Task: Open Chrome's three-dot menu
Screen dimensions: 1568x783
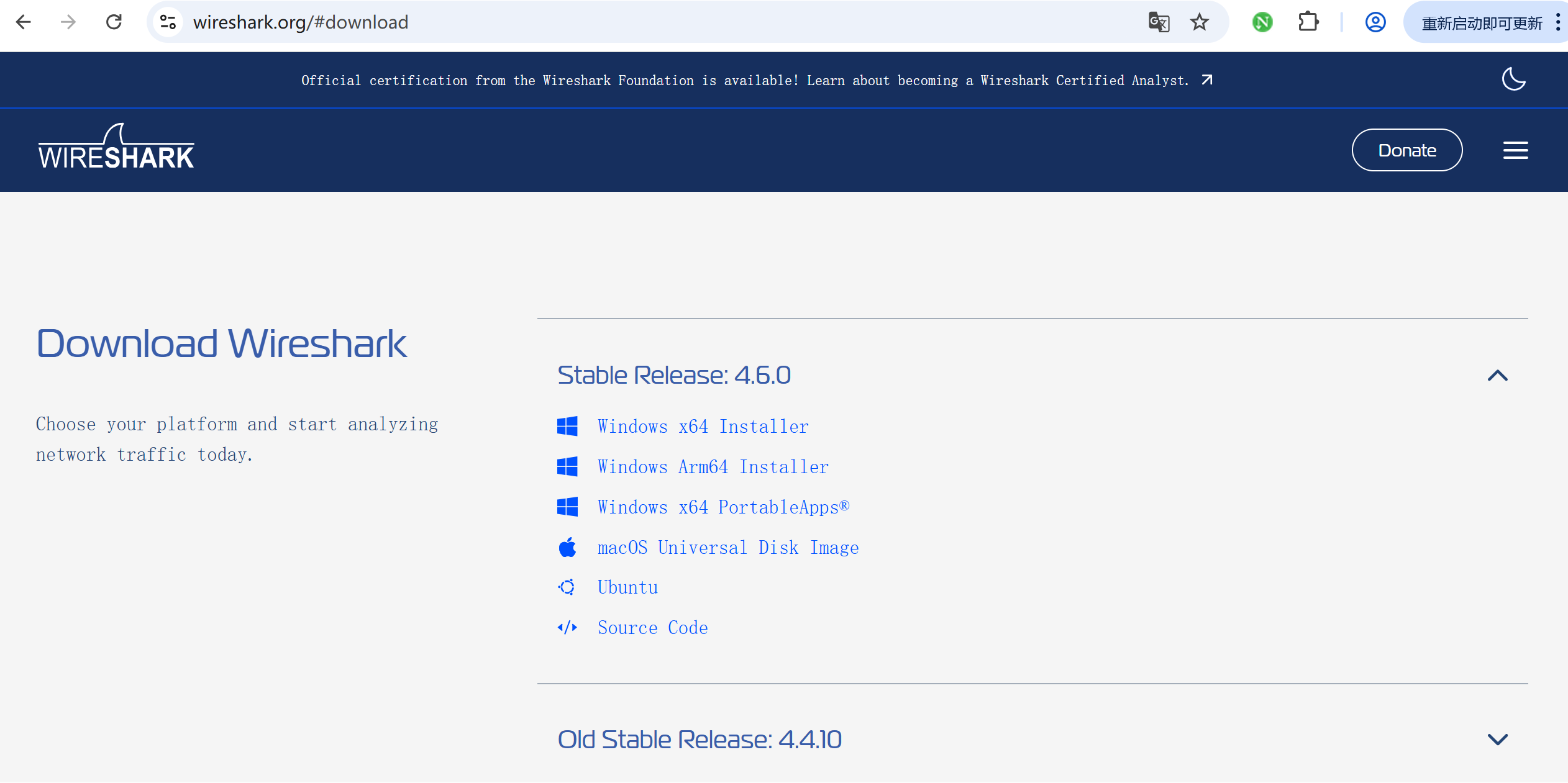Action: [x=1558, y=22]
